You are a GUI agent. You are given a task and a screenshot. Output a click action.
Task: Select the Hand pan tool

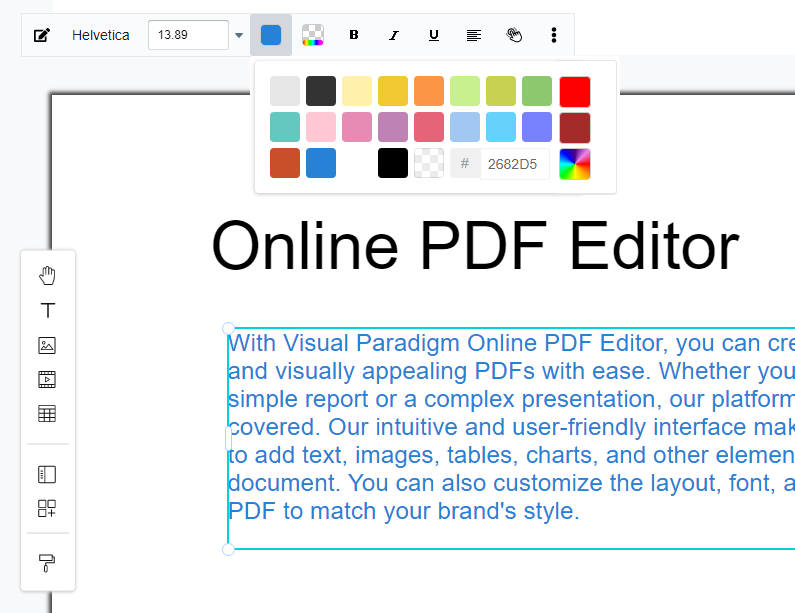tap(47, 275)
